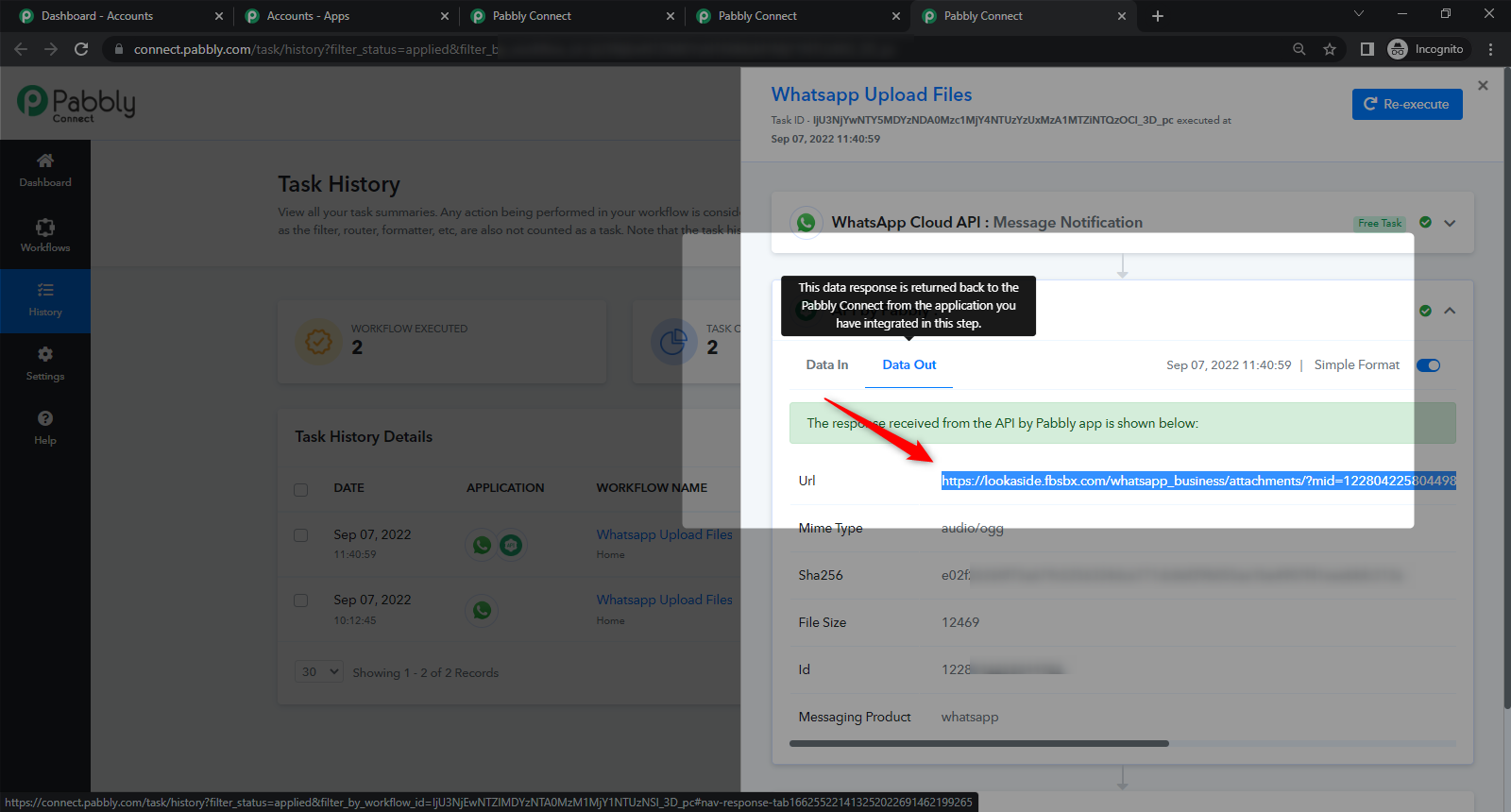Click the Whatsapp Upload Files panel title
1511x812 pixels.
872,94
